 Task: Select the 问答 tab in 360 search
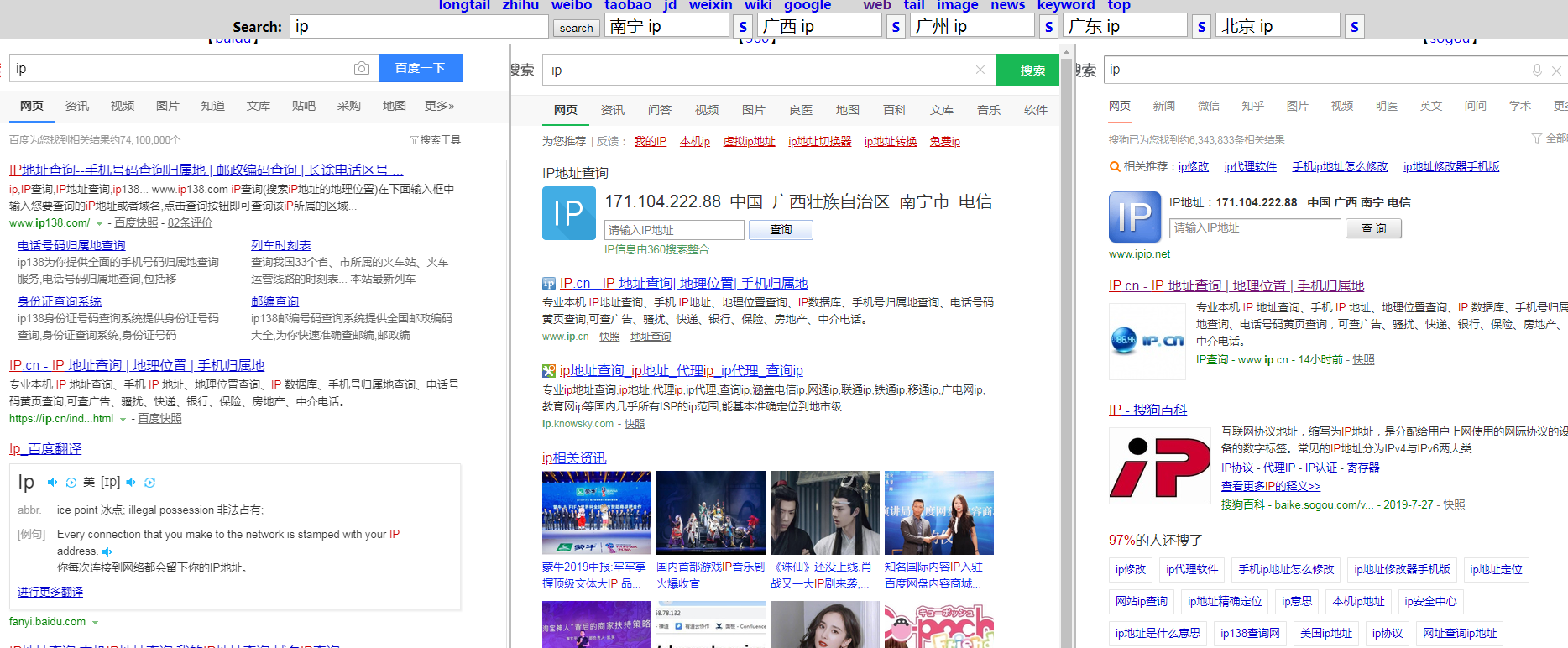point(660,110)
